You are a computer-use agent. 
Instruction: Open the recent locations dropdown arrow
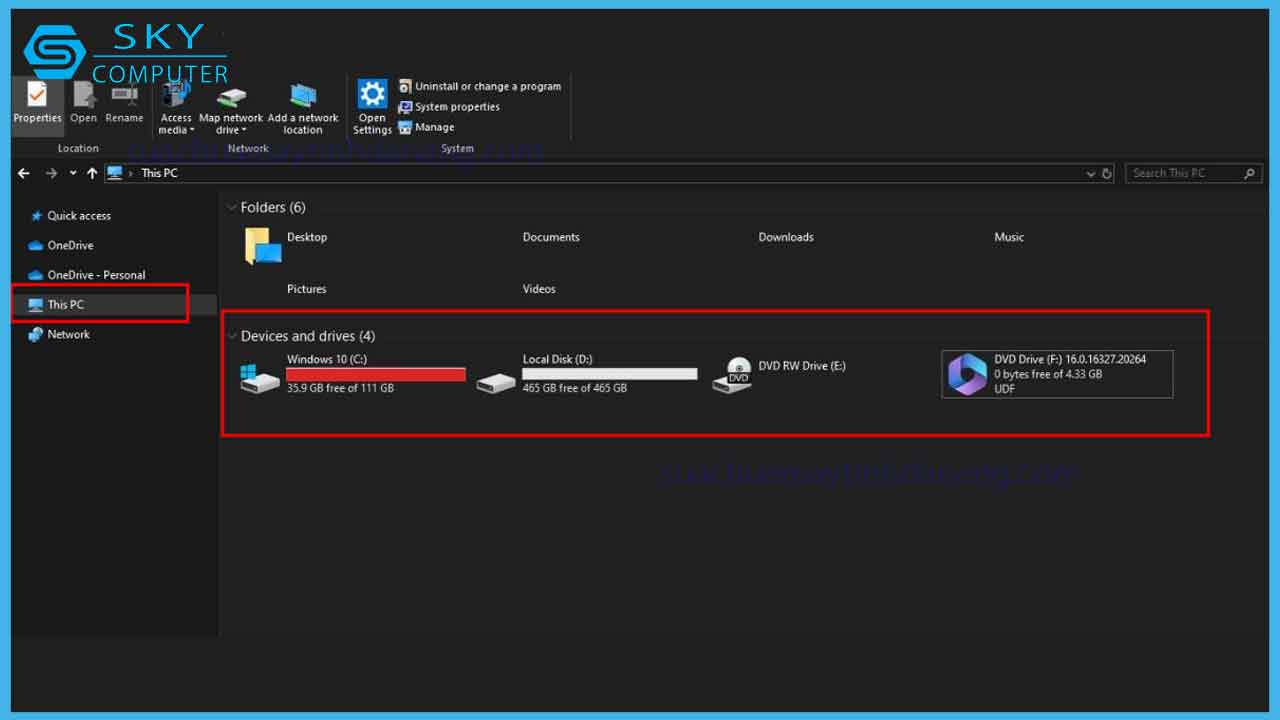pyautogui.click(x=73, y=174)
